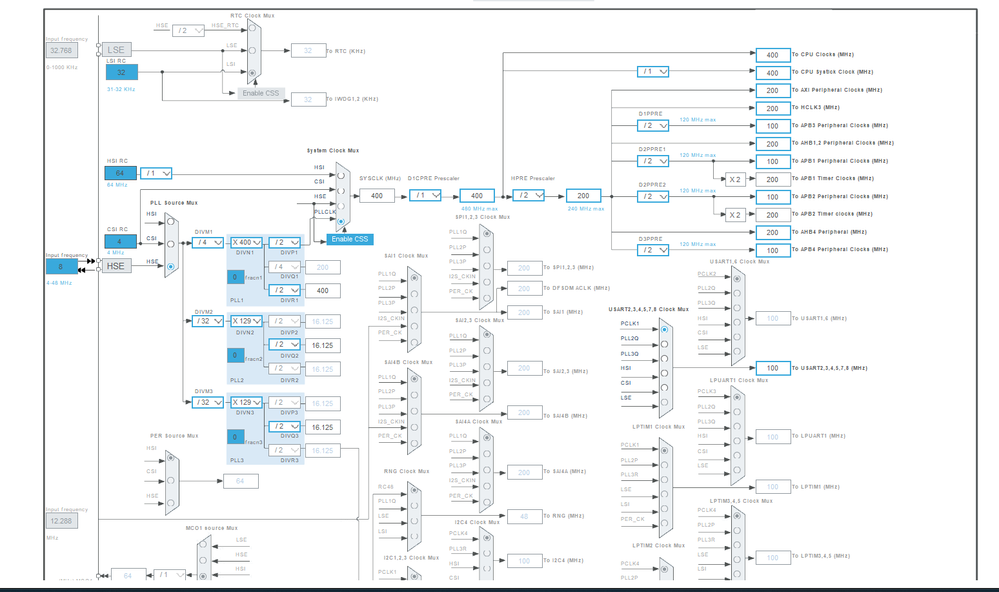999x592 pixels.
Task: Open the DIVM2 /32 divider dropdown
Action: click(x=208, y=321)
